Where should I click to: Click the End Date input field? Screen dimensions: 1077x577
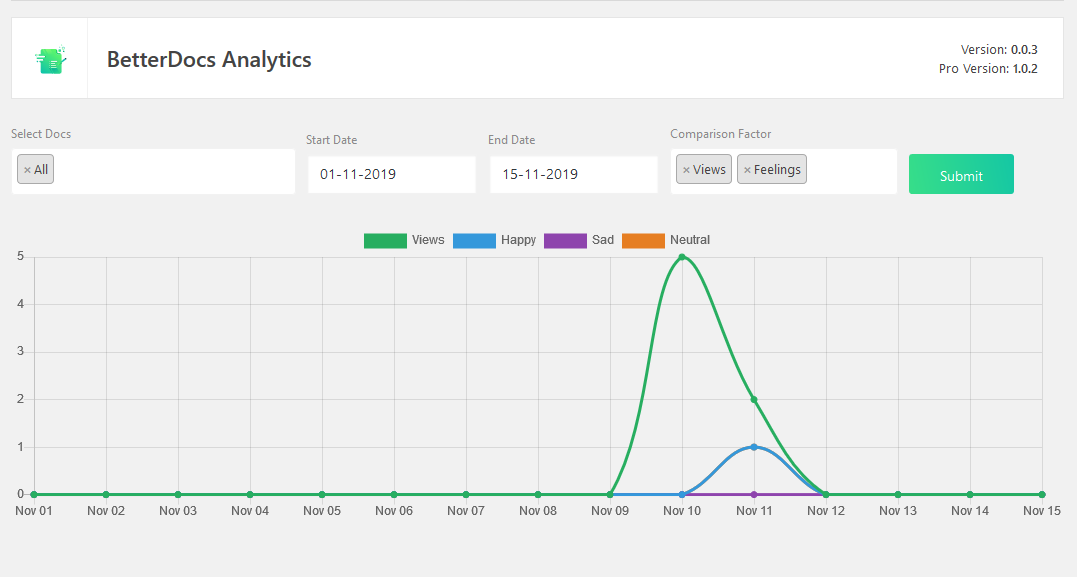coord(573,174)
